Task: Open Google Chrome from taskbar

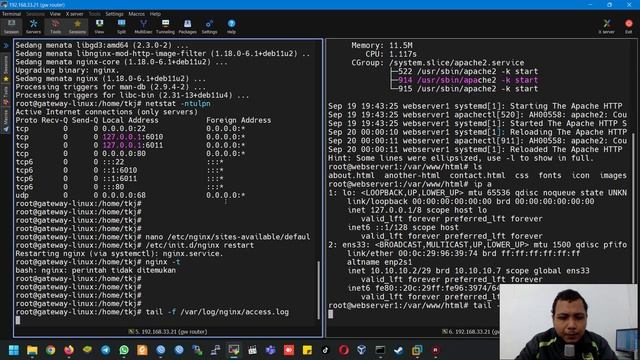Action: point(51,350)
